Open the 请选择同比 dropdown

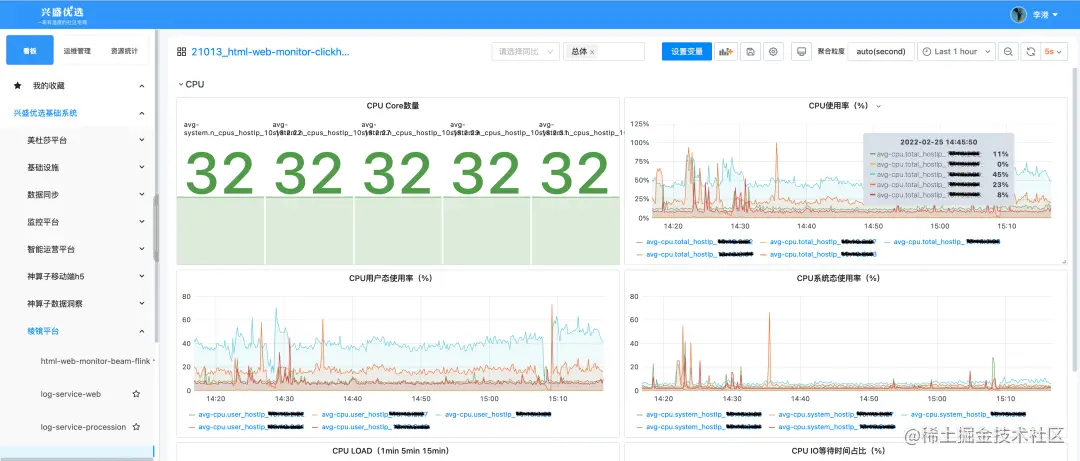(526, 52)
